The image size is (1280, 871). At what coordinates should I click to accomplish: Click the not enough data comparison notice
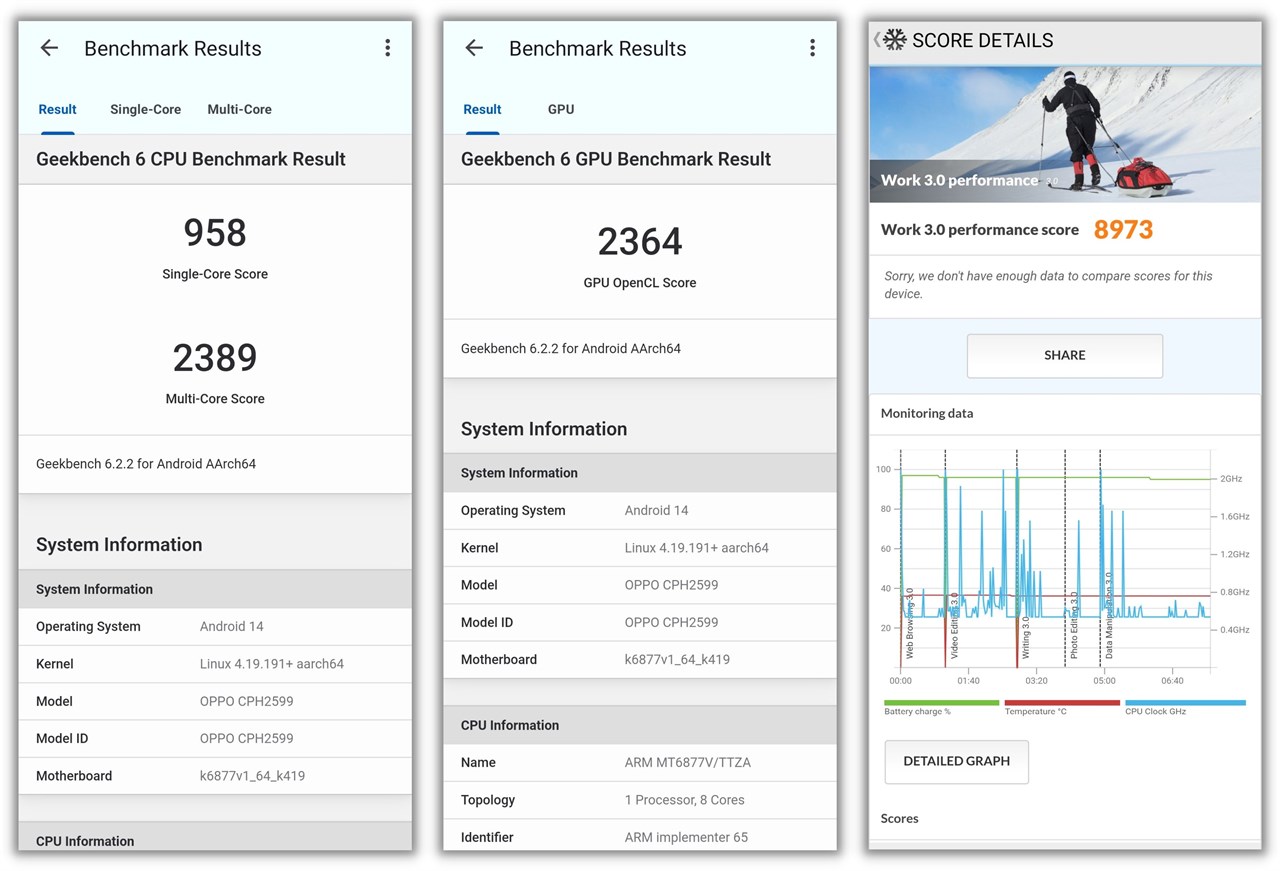[1048, 285]
